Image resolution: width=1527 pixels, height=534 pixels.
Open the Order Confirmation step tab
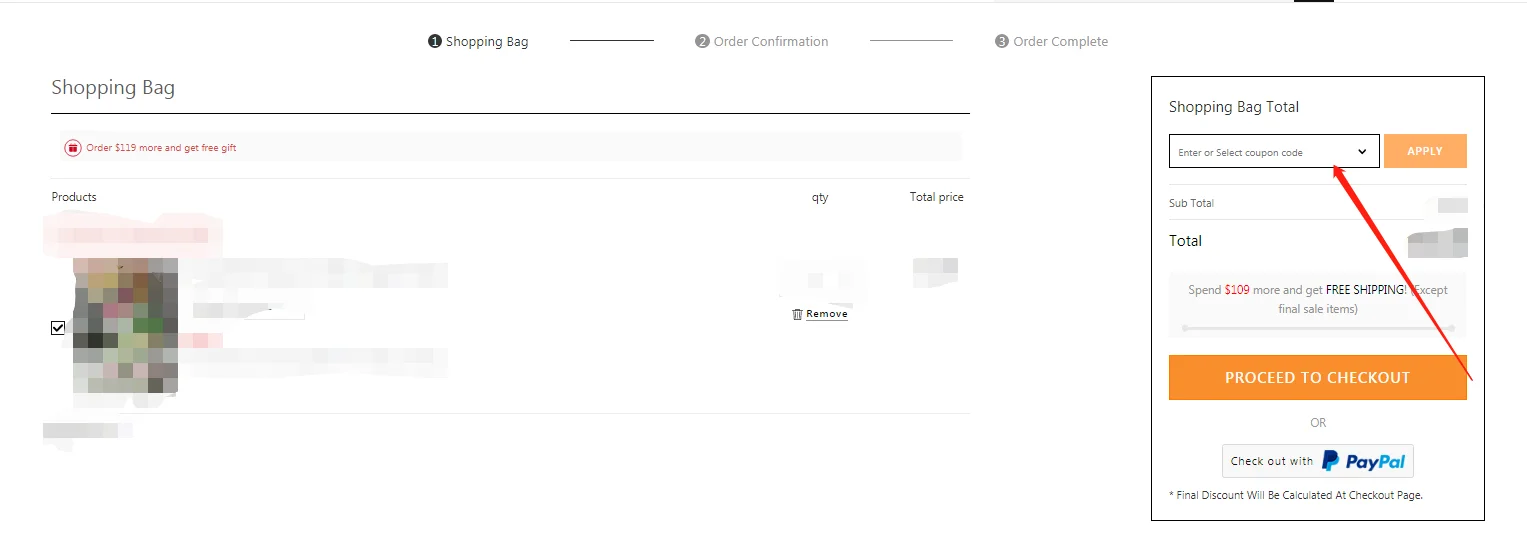(762, 42)
